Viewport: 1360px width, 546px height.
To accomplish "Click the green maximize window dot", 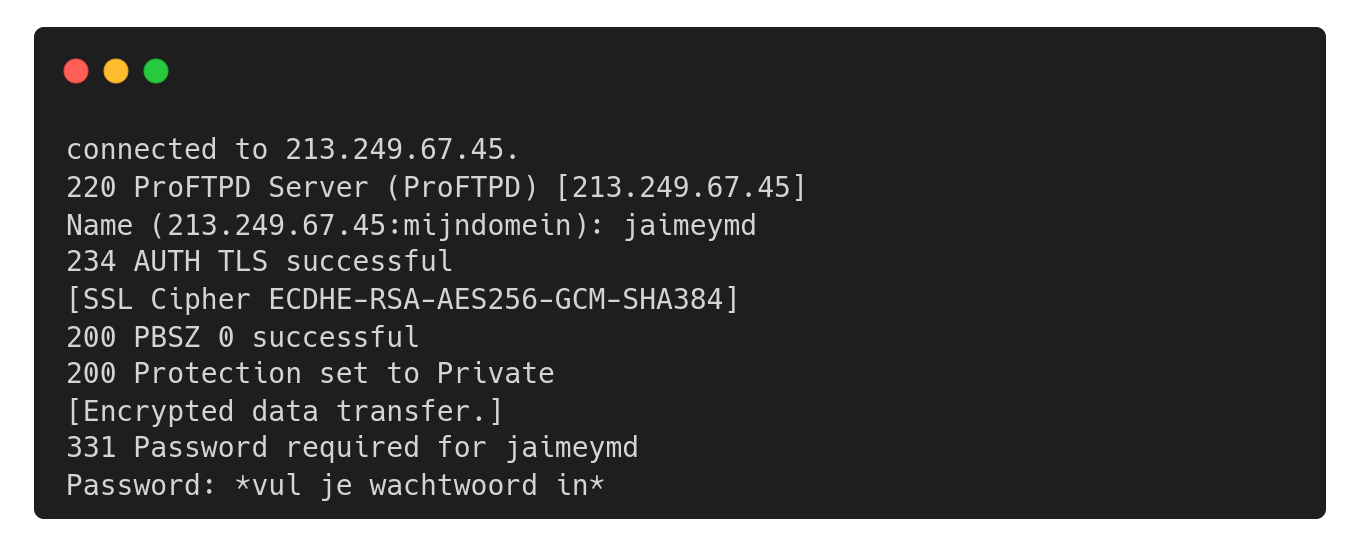I will [156, 71].
